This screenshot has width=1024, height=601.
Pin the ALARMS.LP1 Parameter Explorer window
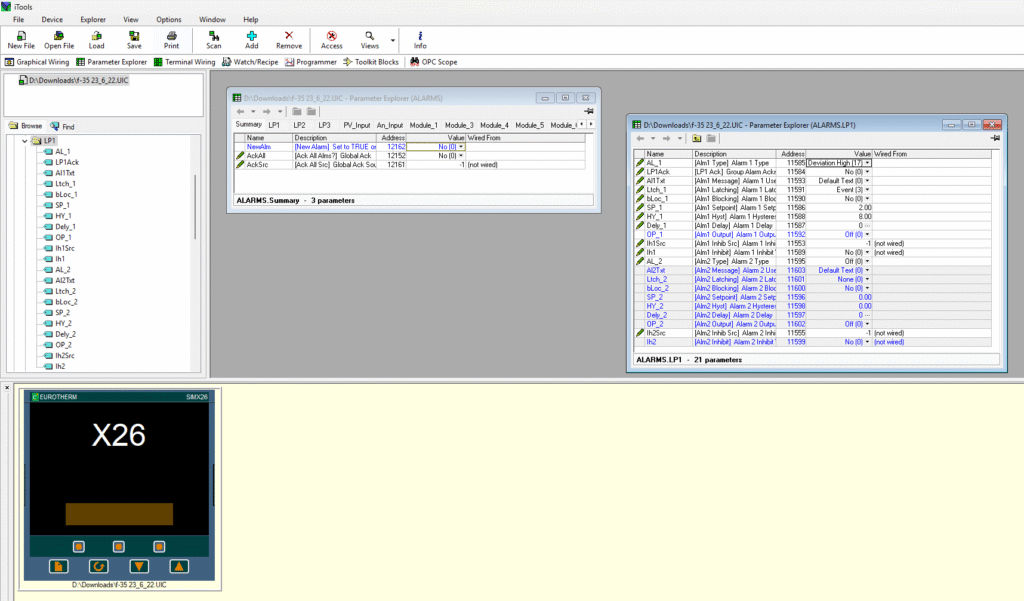(996, 138)
